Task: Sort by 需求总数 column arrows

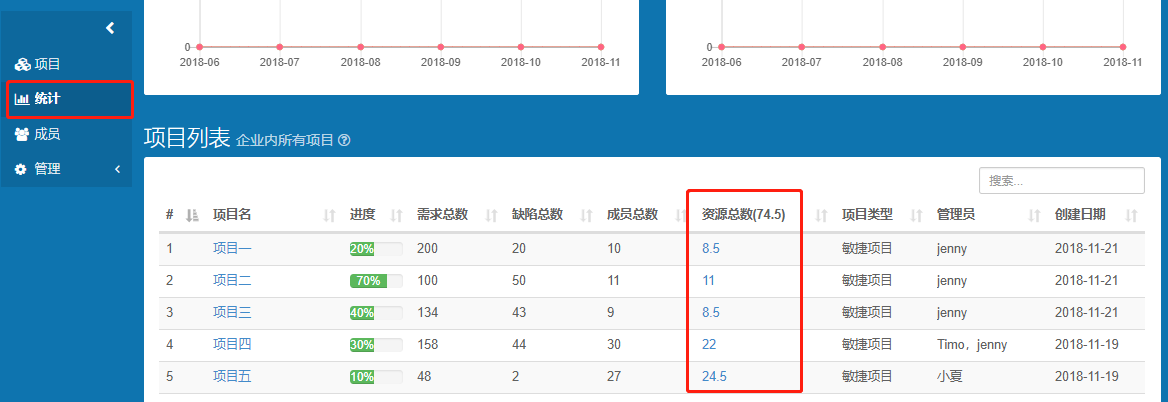Action: pos(491,215)
